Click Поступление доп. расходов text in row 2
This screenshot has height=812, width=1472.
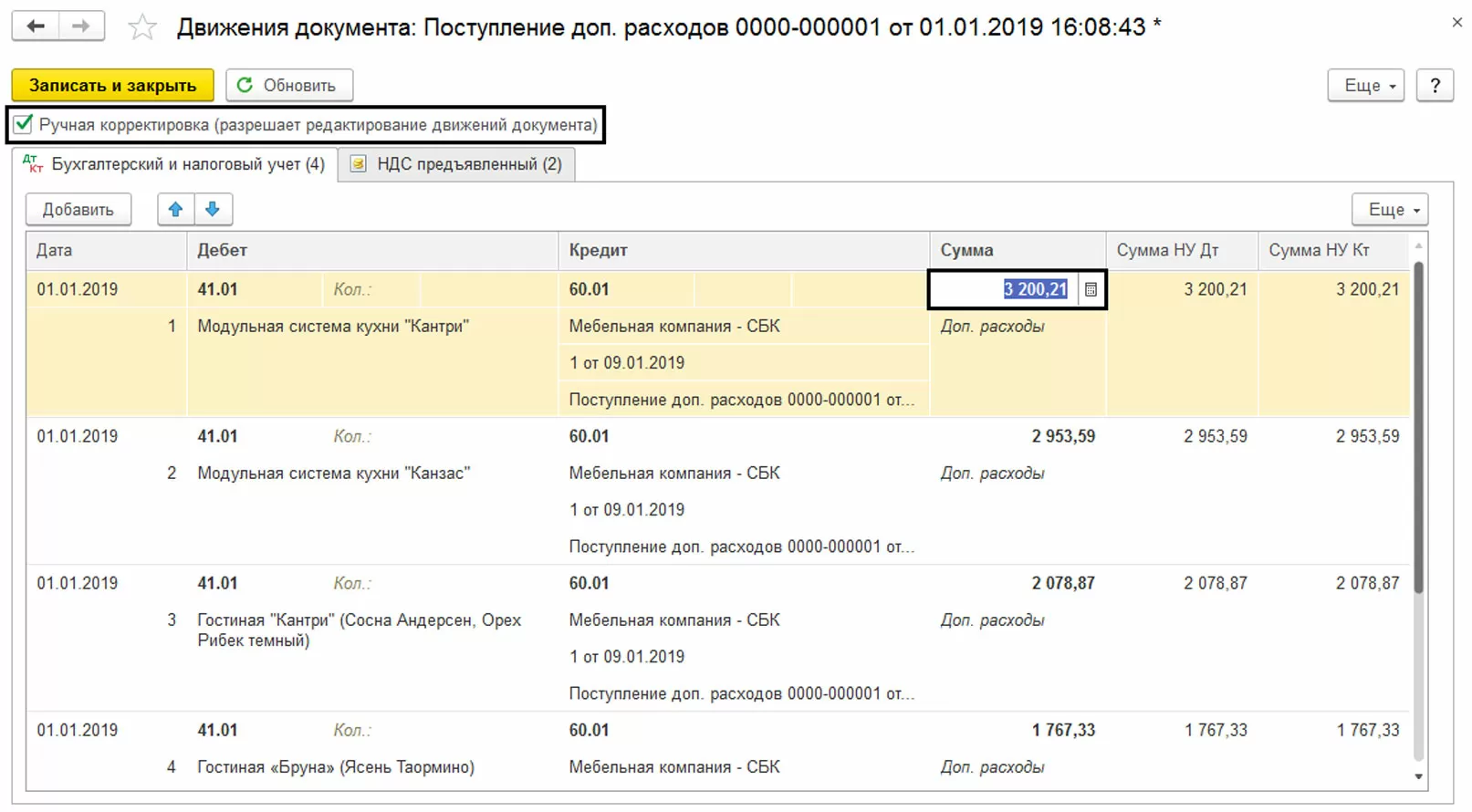(x=741, y=547)
